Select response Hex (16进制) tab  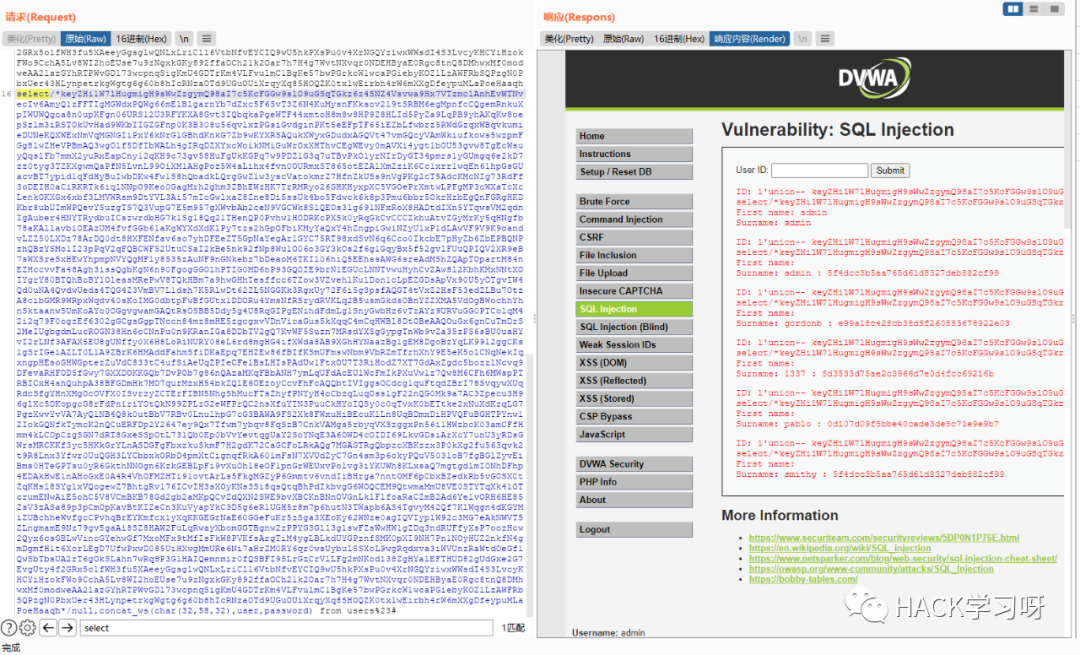point(679,39)
